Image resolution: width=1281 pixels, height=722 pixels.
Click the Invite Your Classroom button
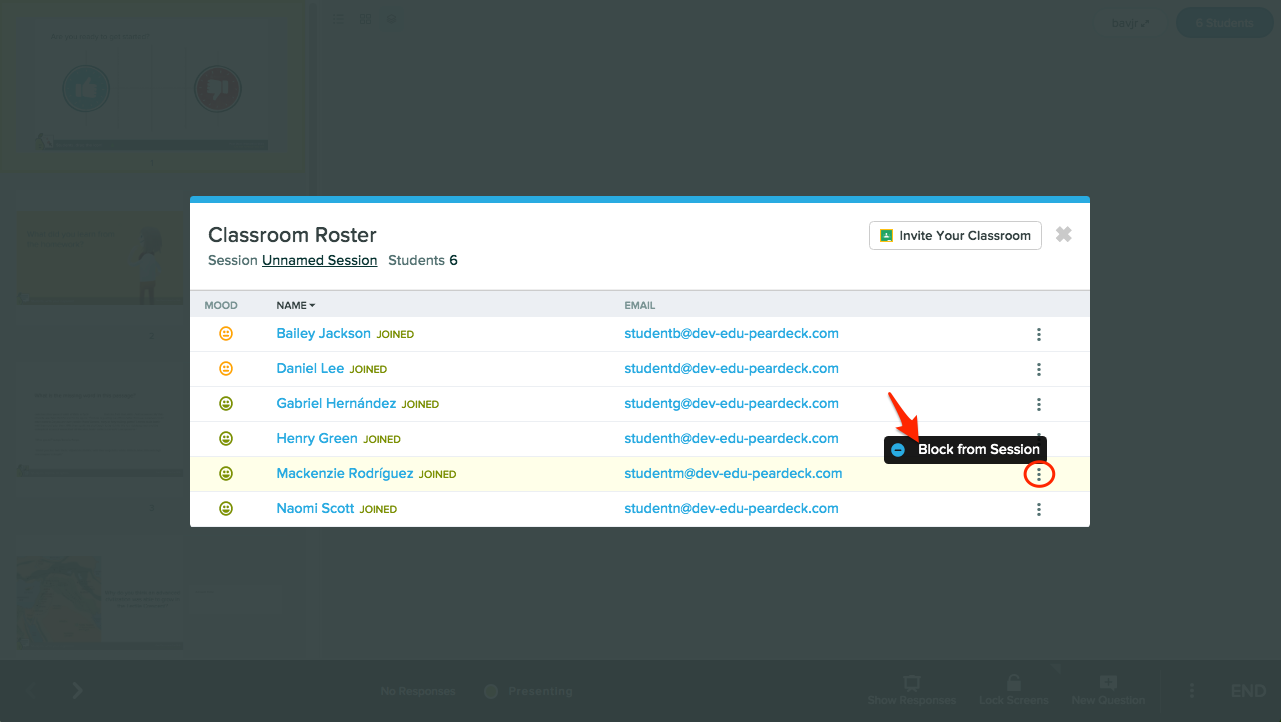tap(955, 236)
